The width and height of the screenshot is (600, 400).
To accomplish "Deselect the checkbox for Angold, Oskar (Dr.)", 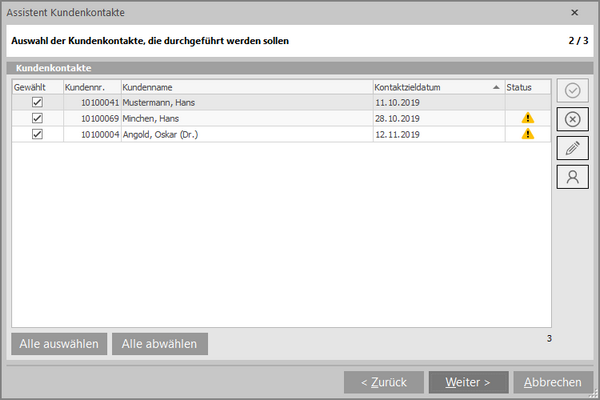I will click(x=37, y=134).
